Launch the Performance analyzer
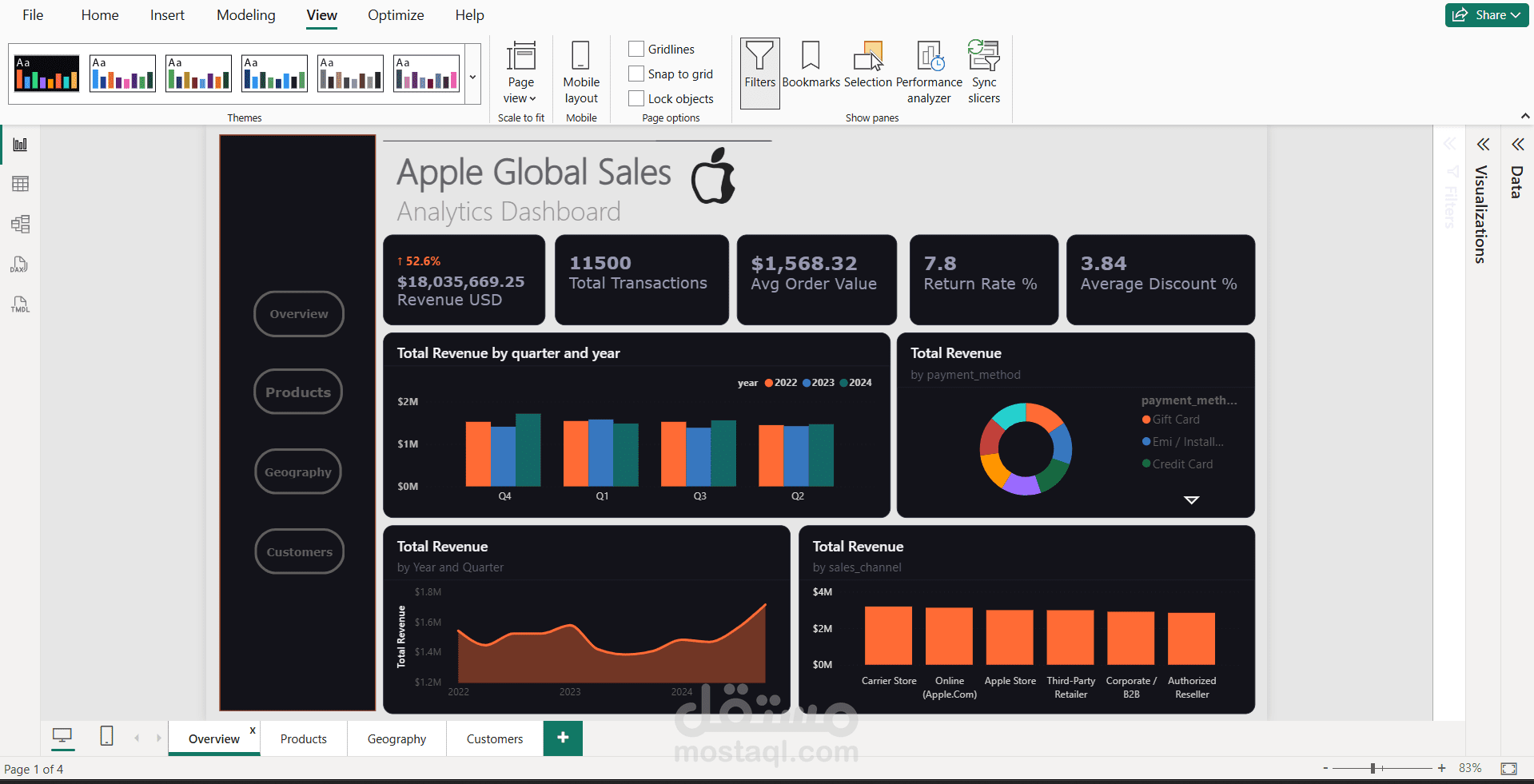This screenshot has height=784, width=1534. pyautogui.click(x=929, y=73)
